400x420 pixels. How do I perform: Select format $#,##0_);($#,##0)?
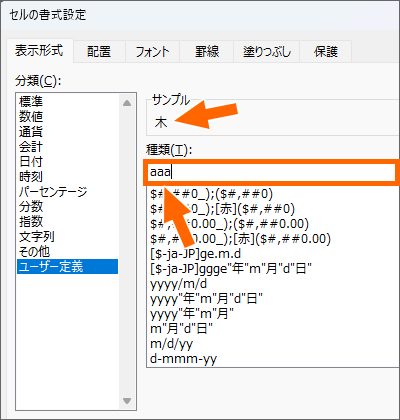pos(273,194)
